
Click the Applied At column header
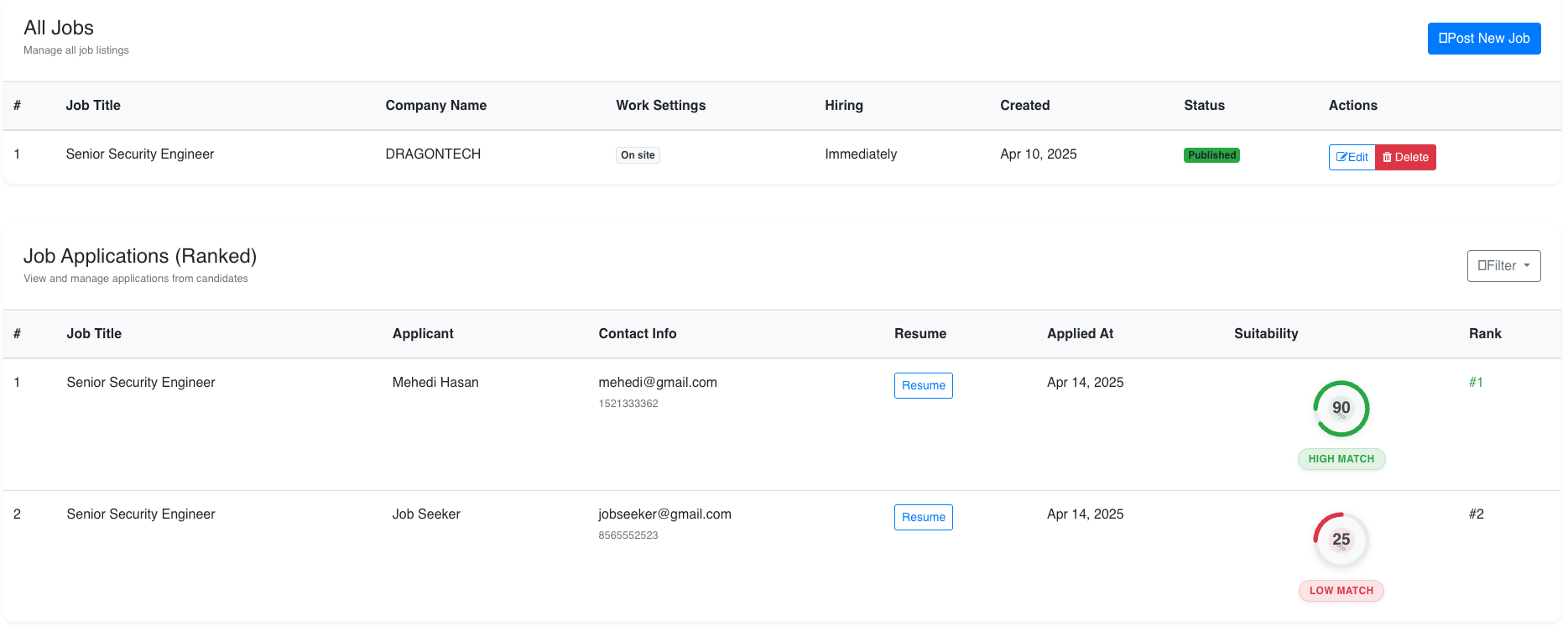[1080, 334]
